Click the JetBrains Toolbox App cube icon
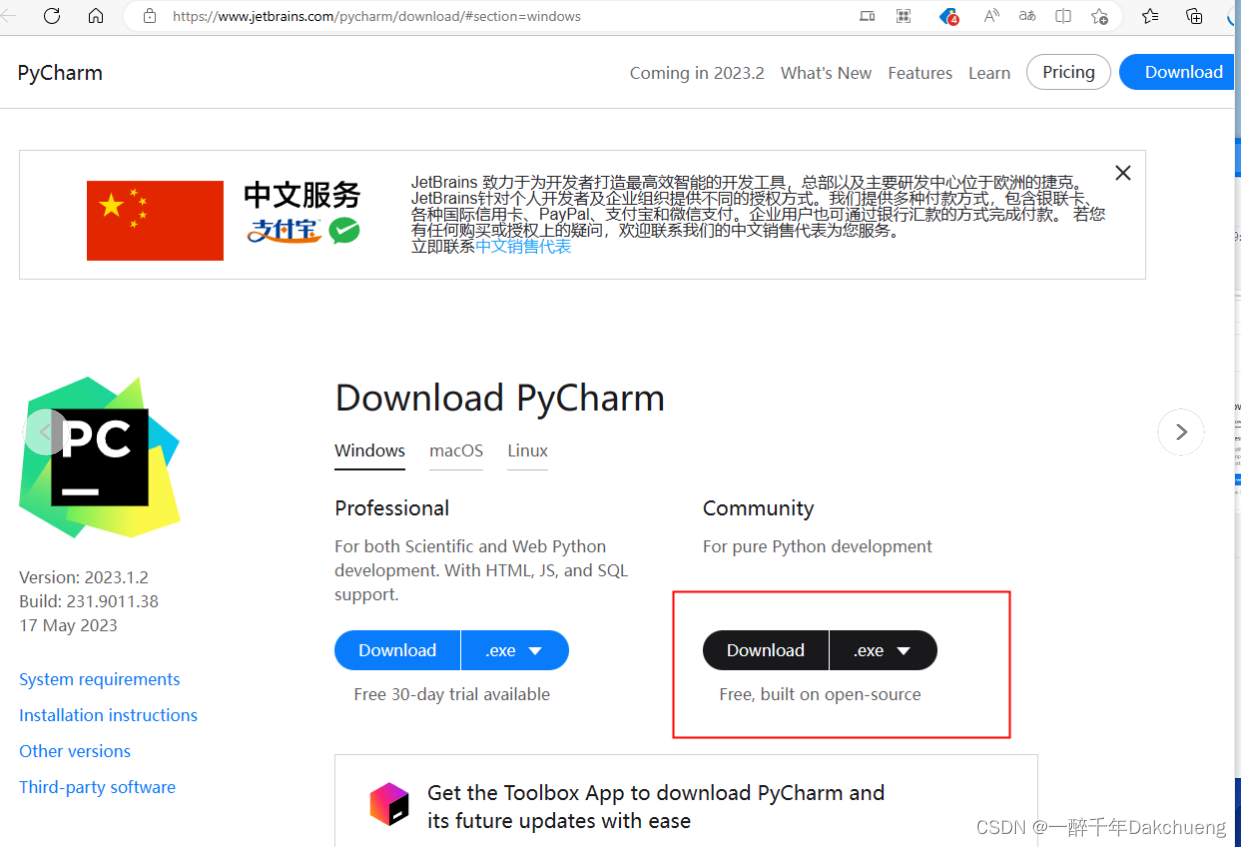The height and width of the screenshot is (847, 1241). pos(390,804)
